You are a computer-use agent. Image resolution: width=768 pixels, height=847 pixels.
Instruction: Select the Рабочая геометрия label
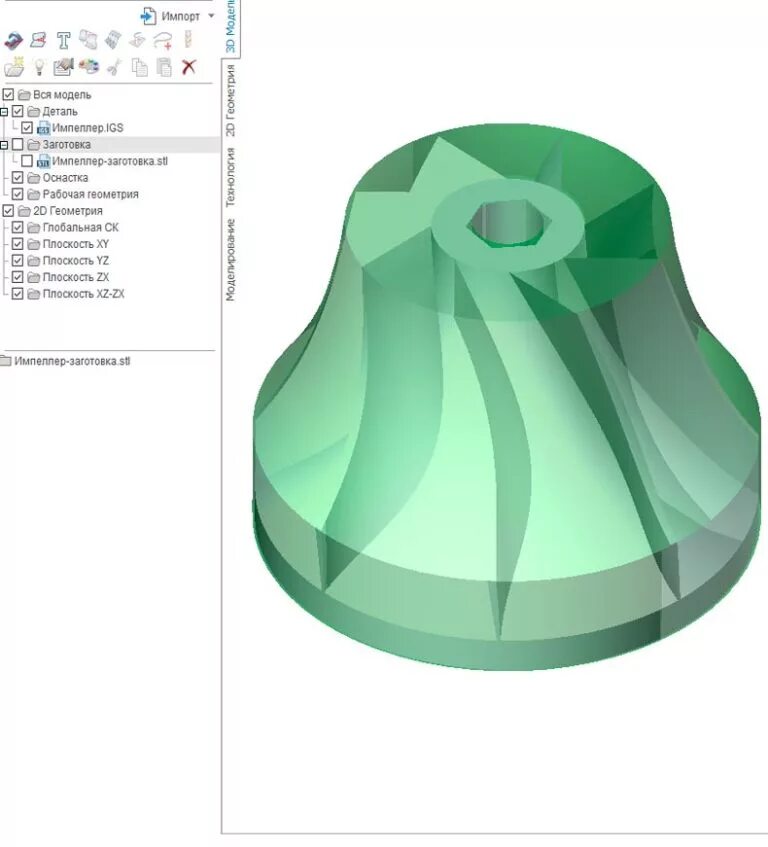click(91, 194)
